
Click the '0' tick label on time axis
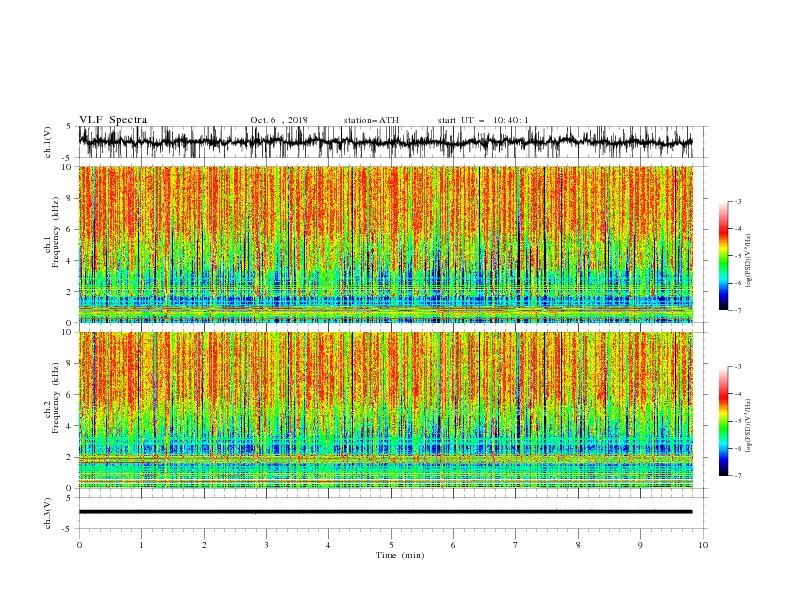(79, 545)
